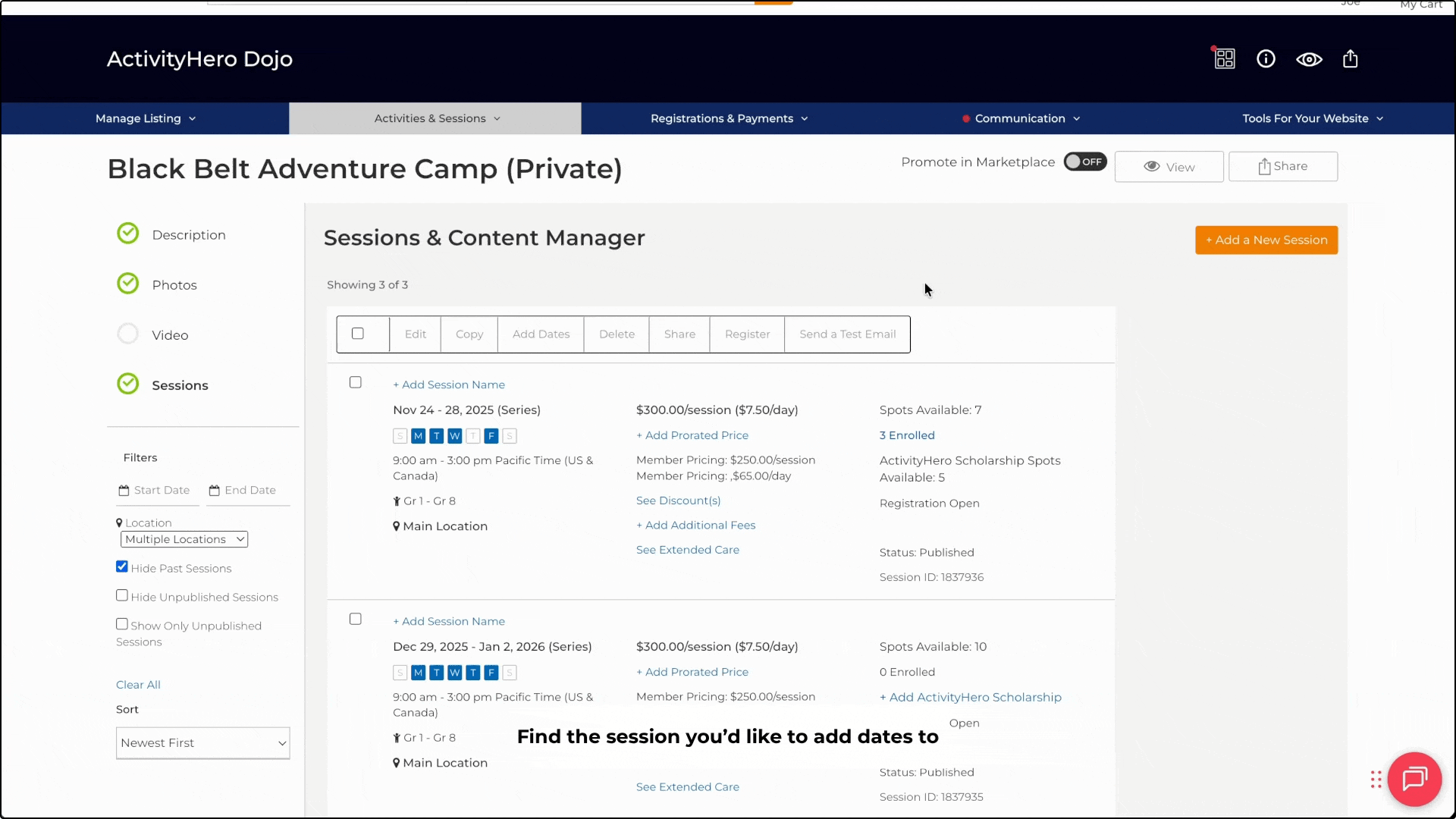Click the eye preview icon in header
Viewport: 1456px width, 819px height.
coord(1309,59)
